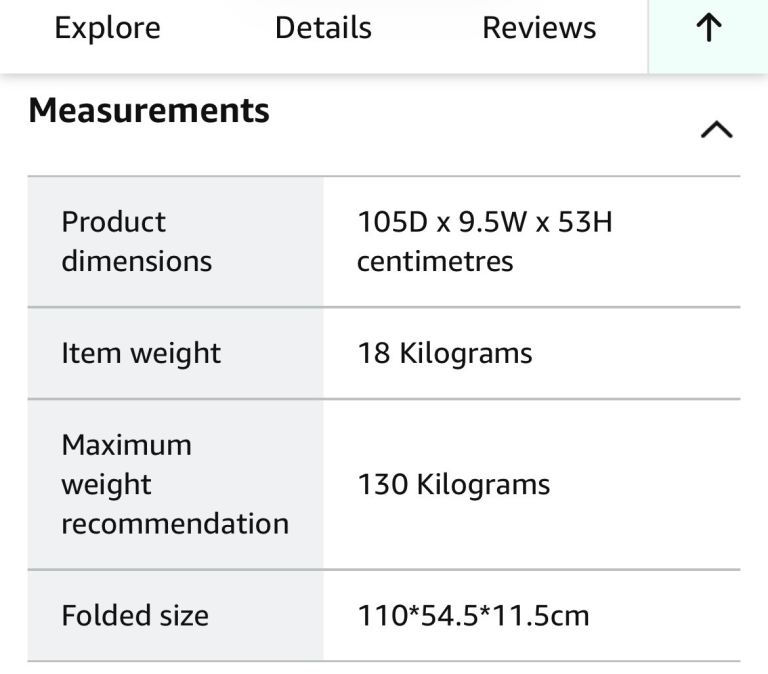This screenshot has width=768, height=674.
Task: Click the word "weight" above "recommendation"
Action: click(106, 485)
